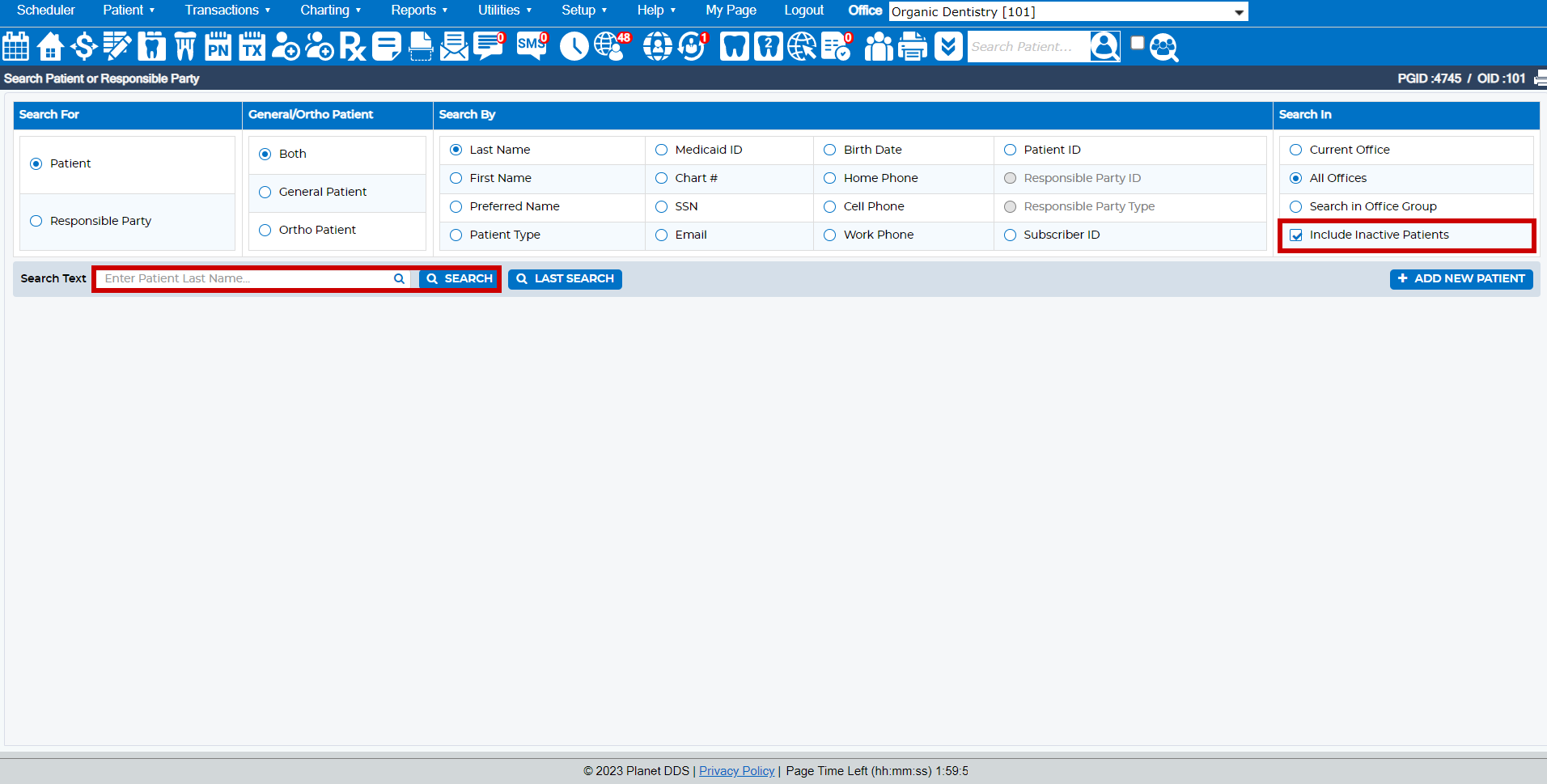The width and height of the screenshot is (1547, 784).
Task: Click the Search Patient toolbar input
Action: click(x=1028, y=46)
